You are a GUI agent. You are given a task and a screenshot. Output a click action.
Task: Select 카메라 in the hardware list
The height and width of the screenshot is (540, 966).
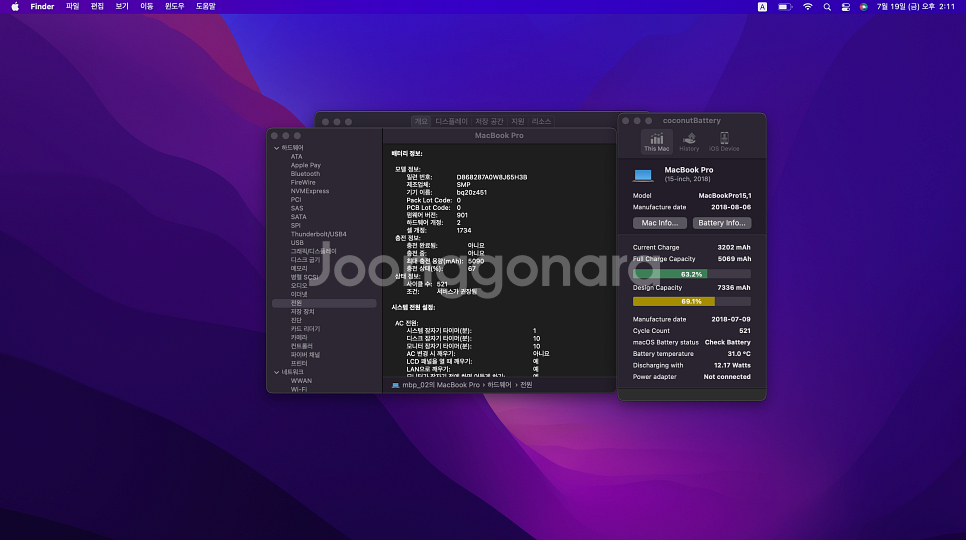(299, 337)
